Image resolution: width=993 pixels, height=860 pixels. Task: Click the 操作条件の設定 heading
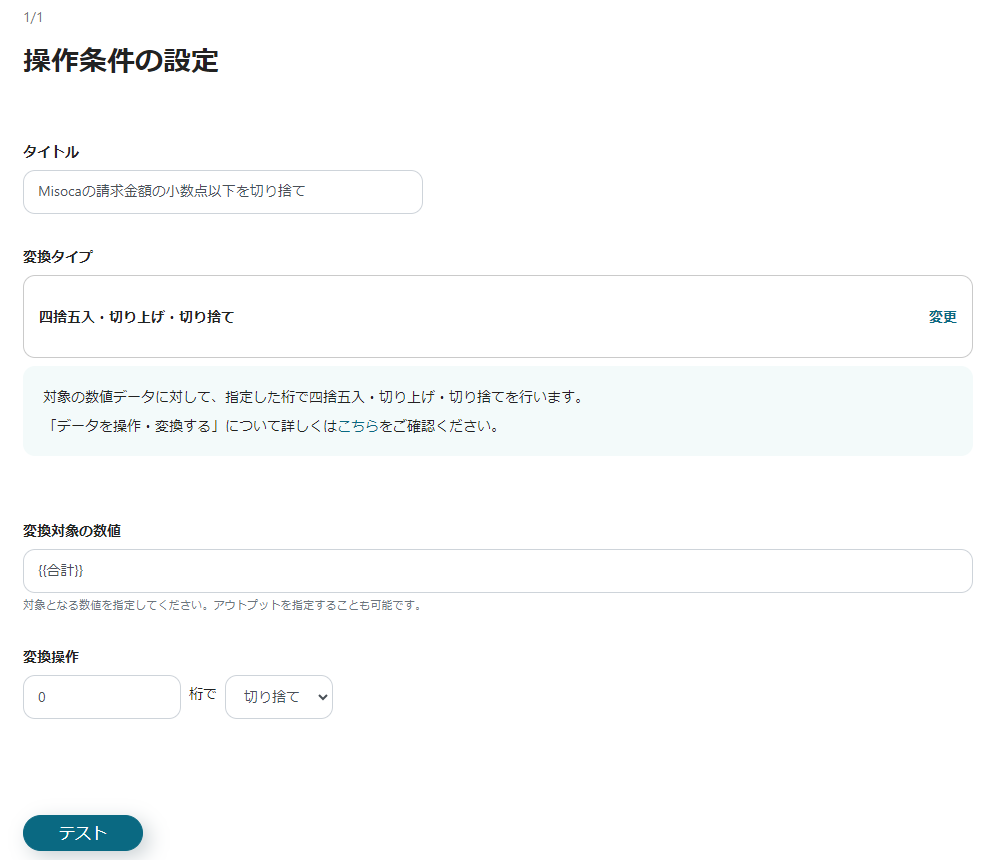coord(121,61)
